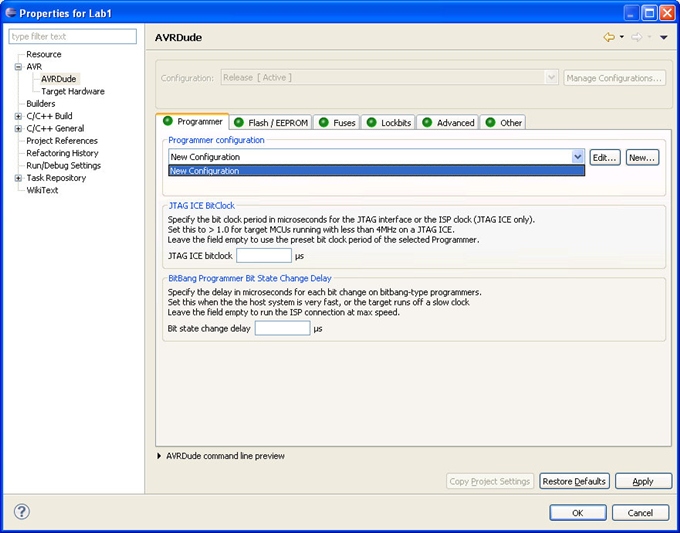This screenshot has height=533, width=680.
Task: Expand the C/C++ Build tree node
Action: coord(18,116)
